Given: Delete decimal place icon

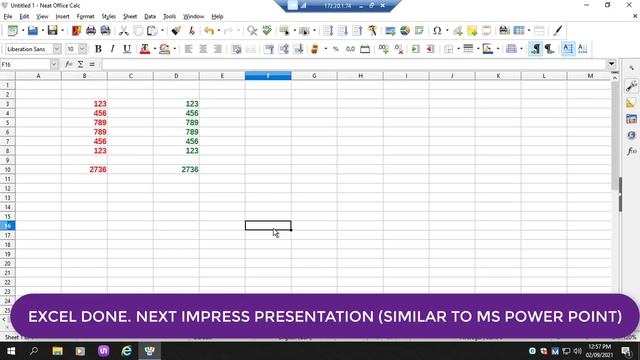Looking at the screenshot, I should click(x=399, y=49).
